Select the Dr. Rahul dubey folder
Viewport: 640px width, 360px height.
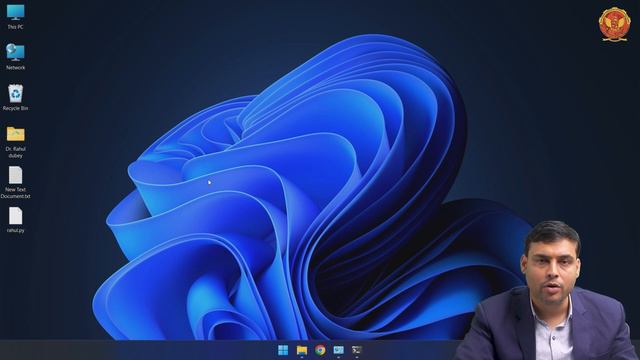[x=16, y=142]
